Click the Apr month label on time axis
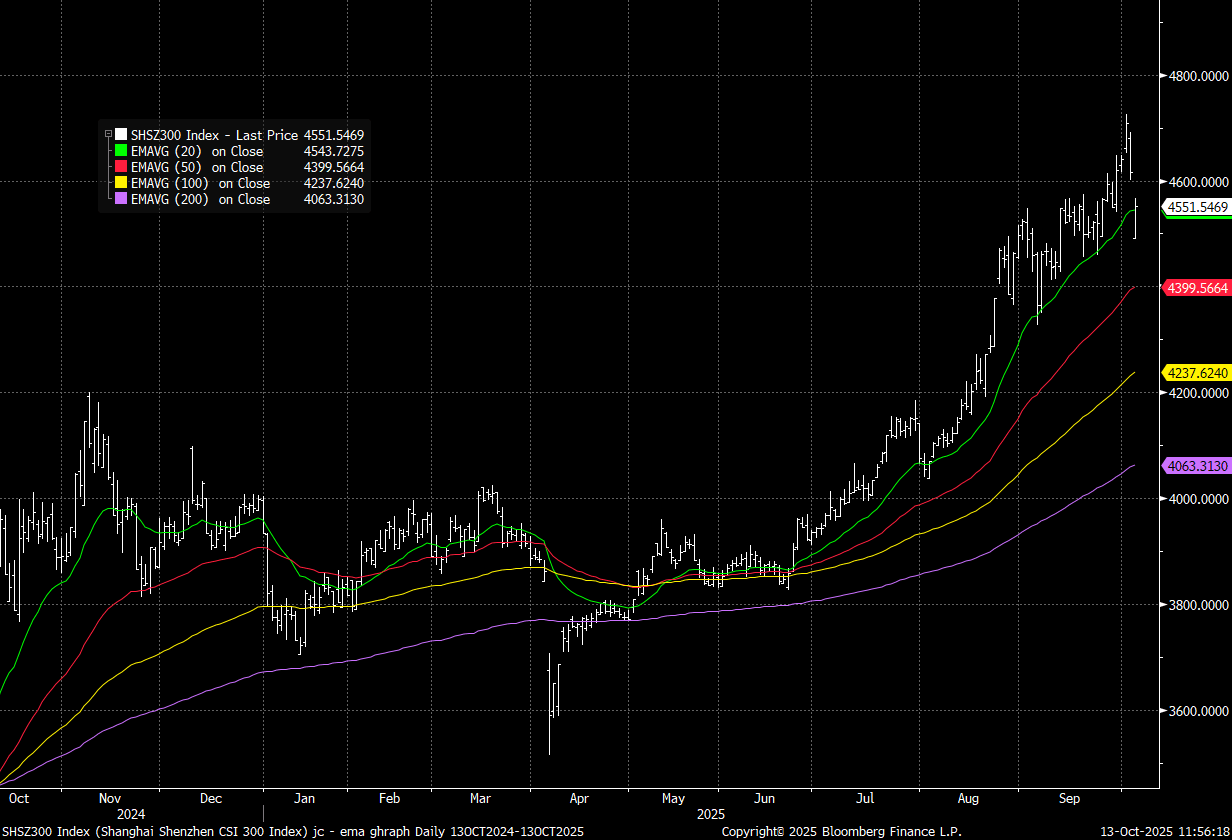The height and width of the screenshot is (840, 1232). [580, 799]
